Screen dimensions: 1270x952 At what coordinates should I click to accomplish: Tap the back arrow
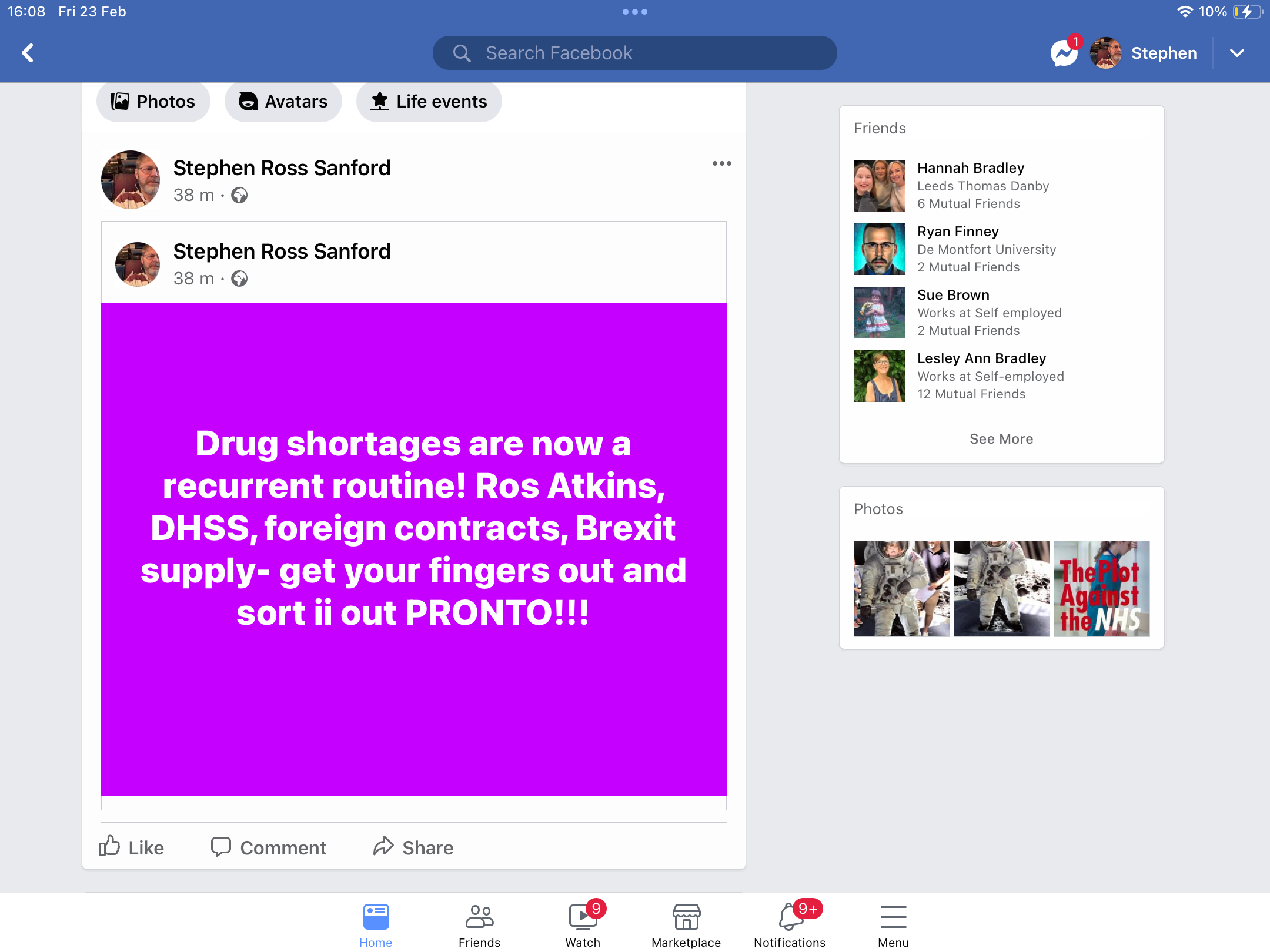pos(28,53)
